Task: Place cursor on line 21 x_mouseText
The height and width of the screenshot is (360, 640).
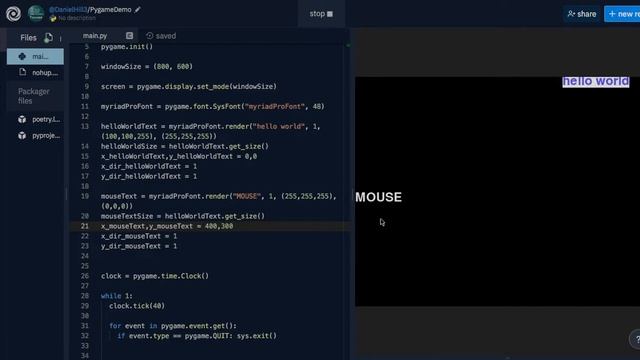Action: [167, 226]
